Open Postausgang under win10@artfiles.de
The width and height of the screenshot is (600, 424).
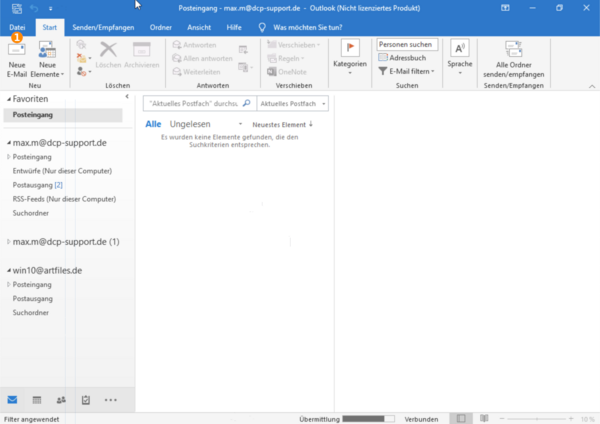point(33,298)
